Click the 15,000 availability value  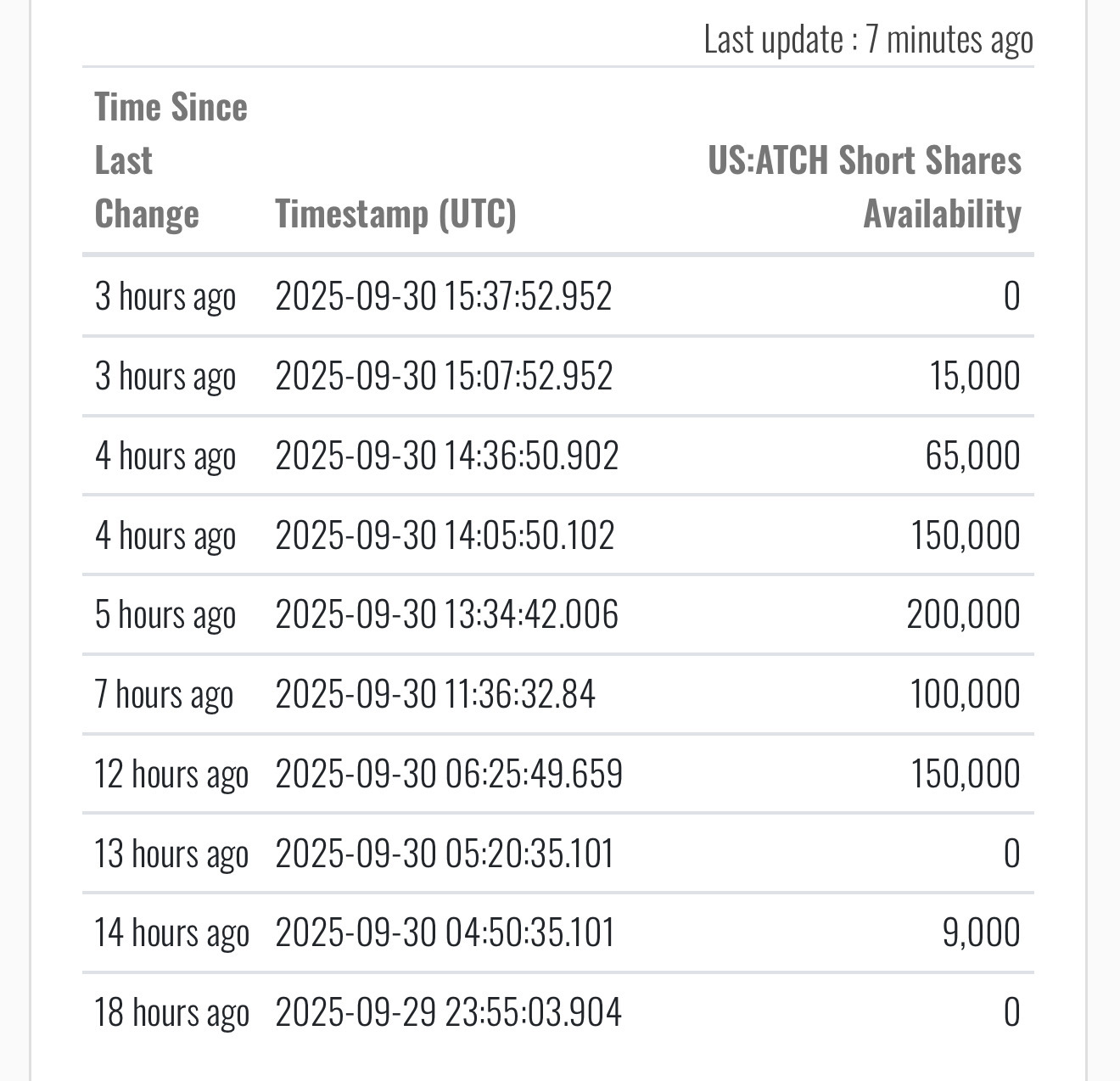974,376
